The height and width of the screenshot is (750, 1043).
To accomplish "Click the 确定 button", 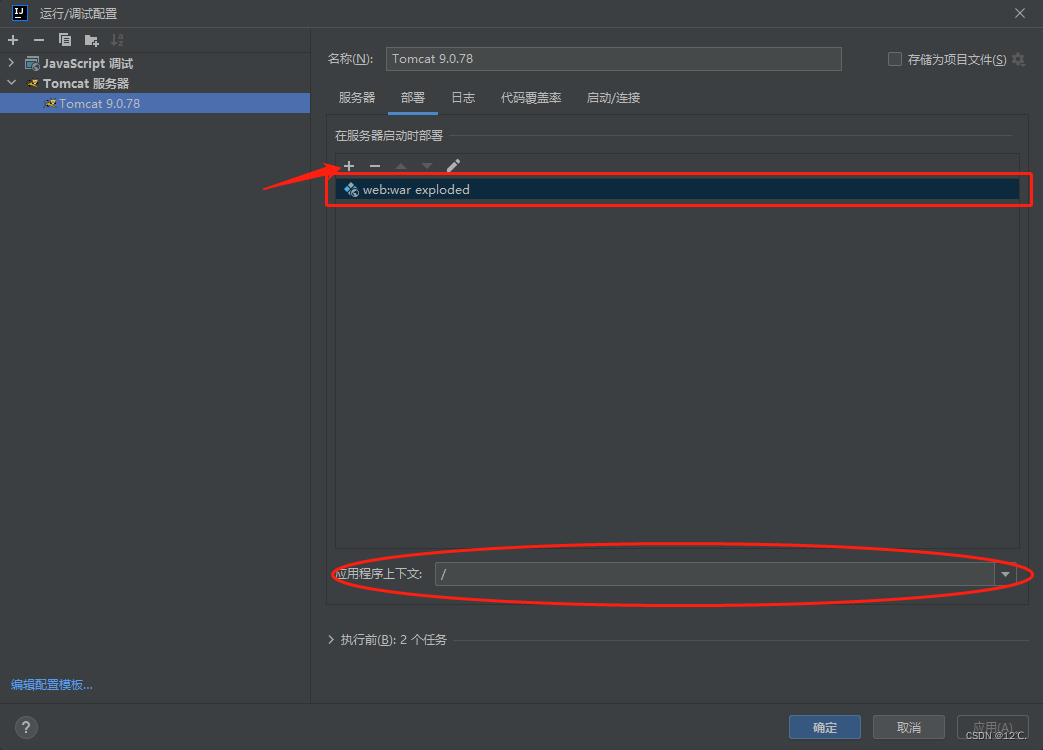I will 825,727.
